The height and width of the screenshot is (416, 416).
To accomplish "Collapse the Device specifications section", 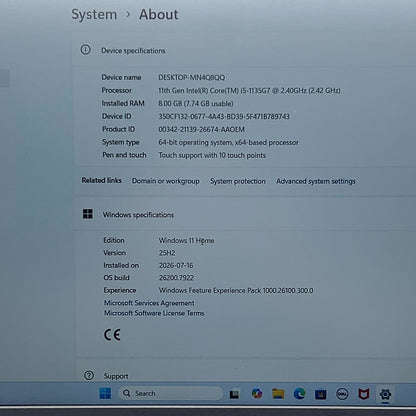I will click(245, 50).
